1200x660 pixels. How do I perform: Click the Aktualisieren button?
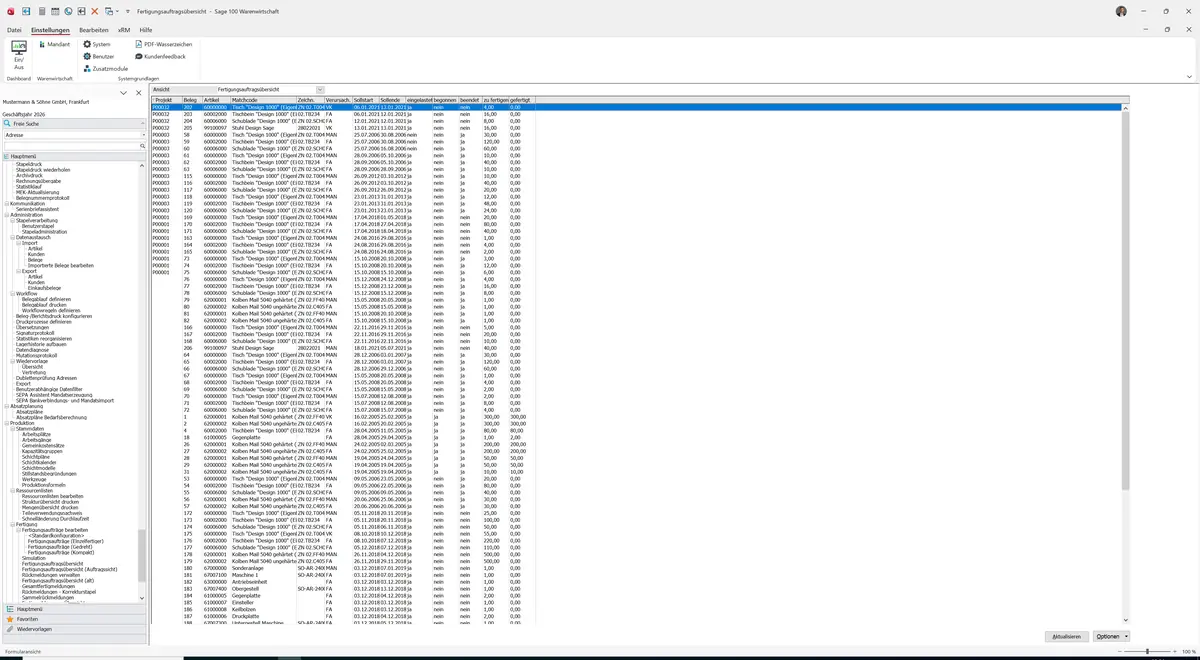click(x=1066, y=636)
